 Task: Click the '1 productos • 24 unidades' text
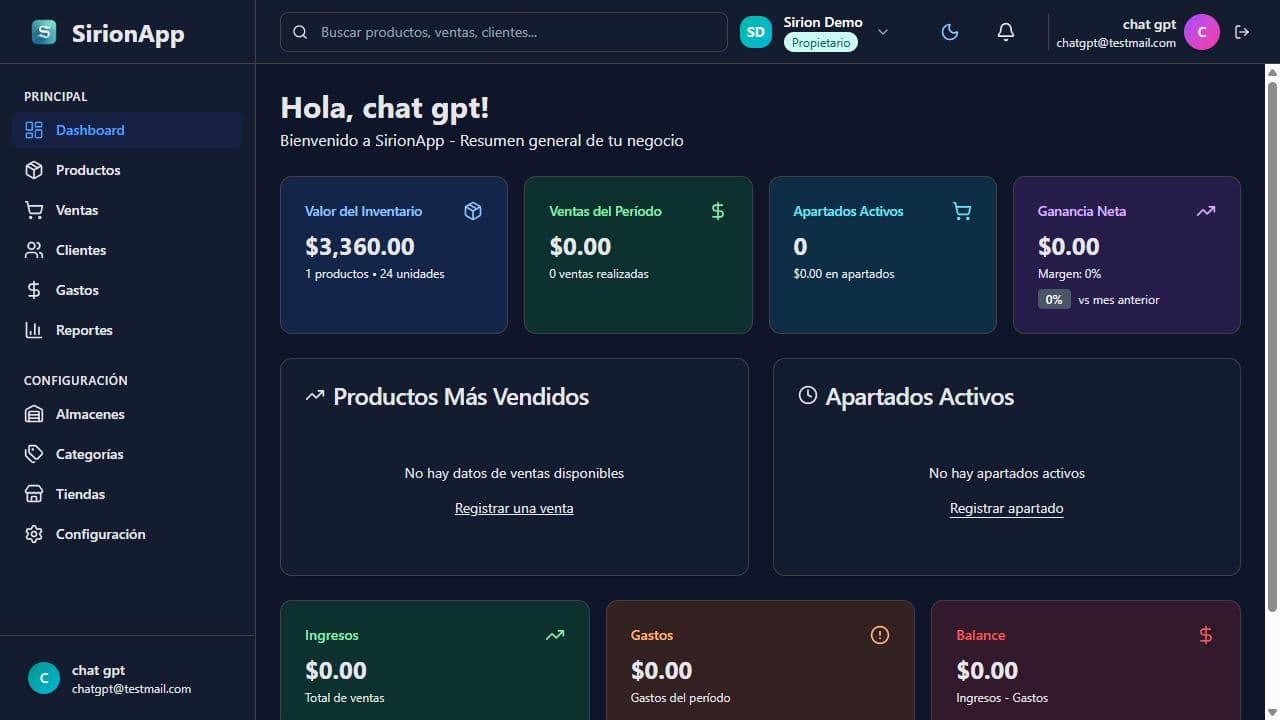(374, 273)
